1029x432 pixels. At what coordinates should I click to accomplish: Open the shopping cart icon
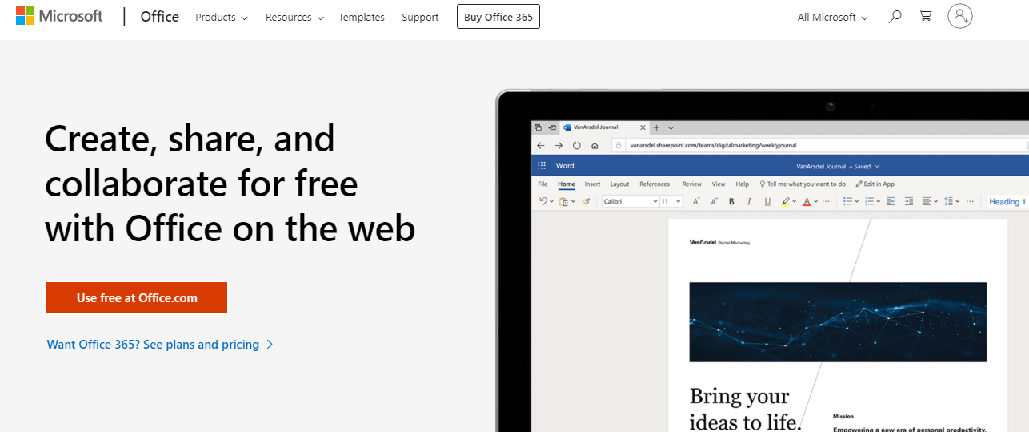coord(926,16)
